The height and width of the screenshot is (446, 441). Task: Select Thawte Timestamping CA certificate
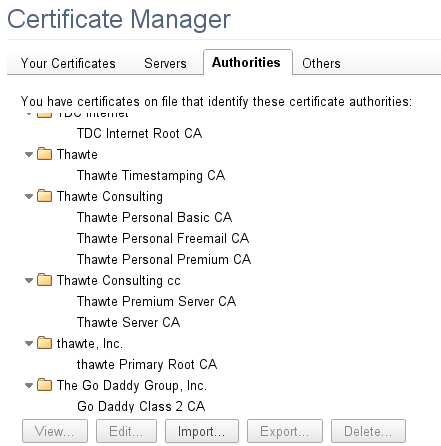point(151,175)
